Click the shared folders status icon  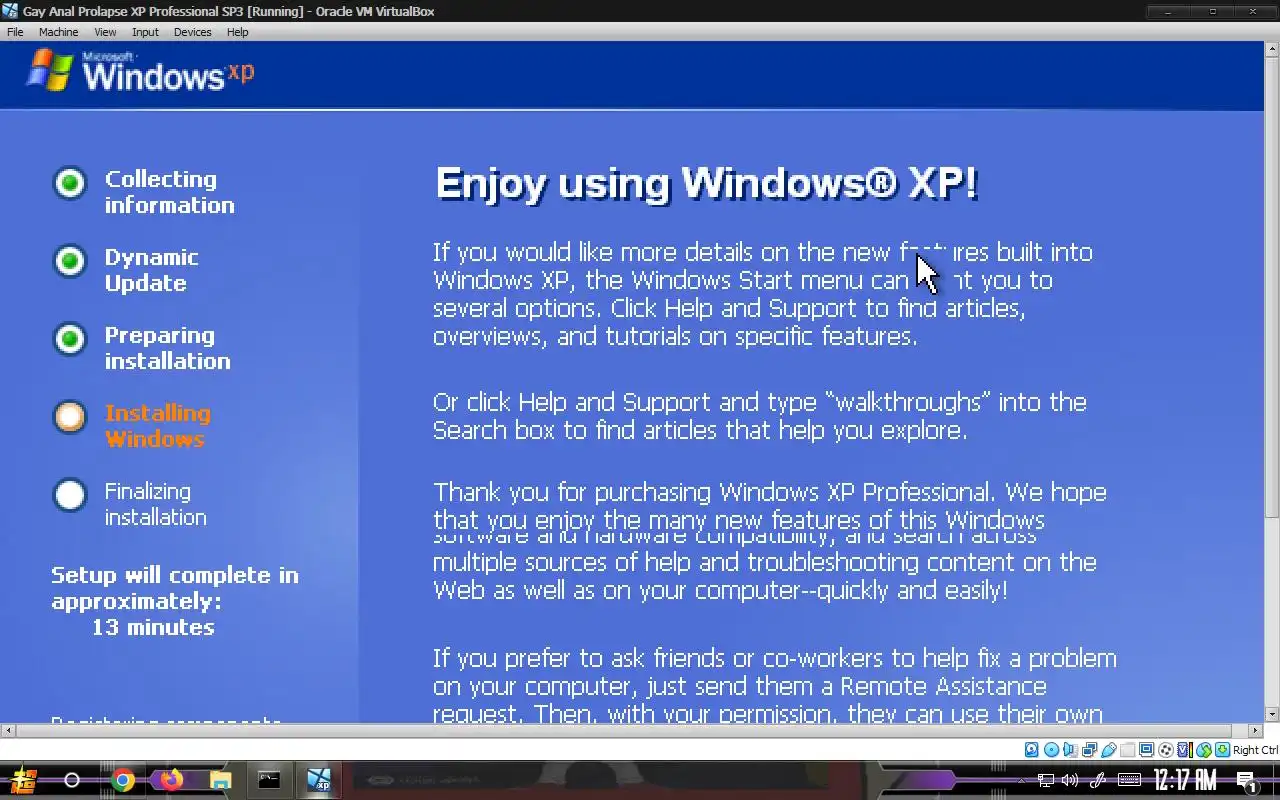[x=1127, y=750]
